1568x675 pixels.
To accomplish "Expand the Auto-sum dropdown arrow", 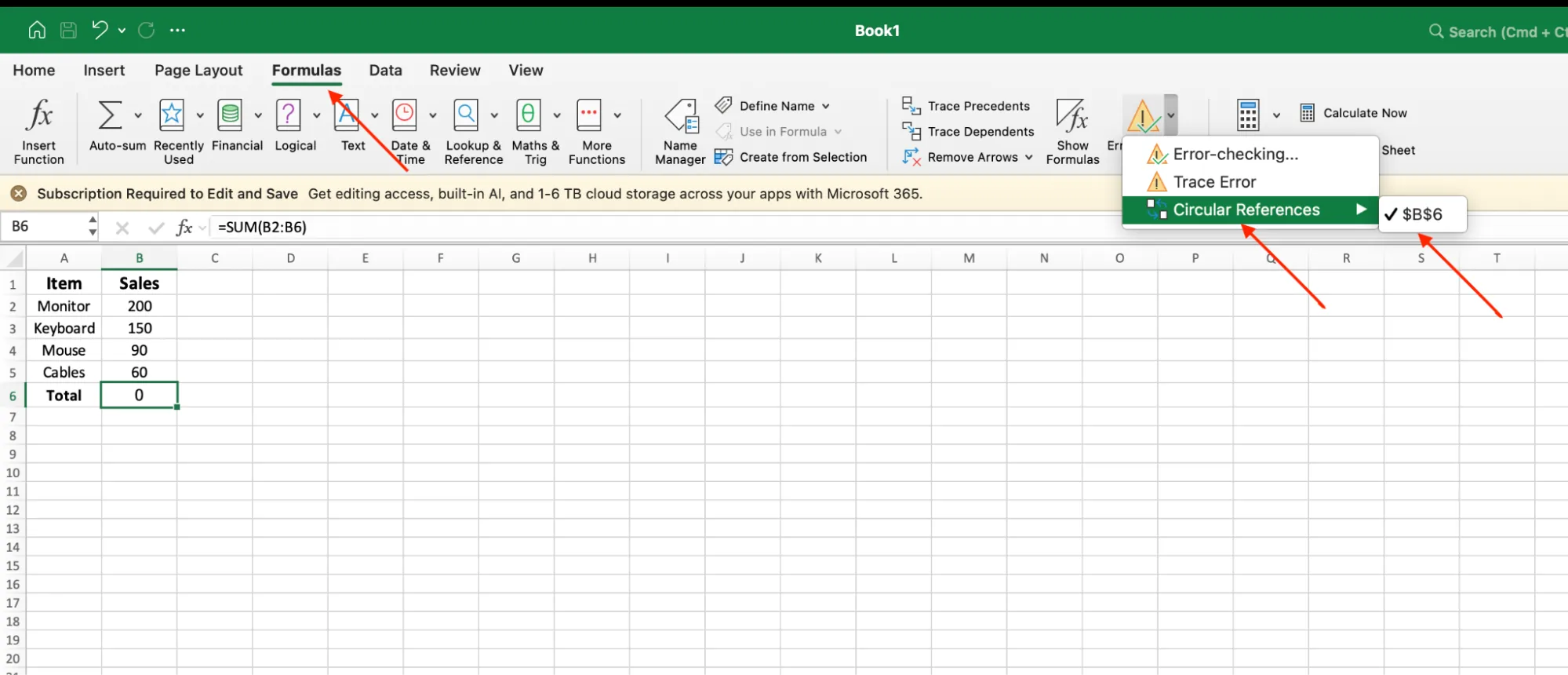I will (138, 115).
